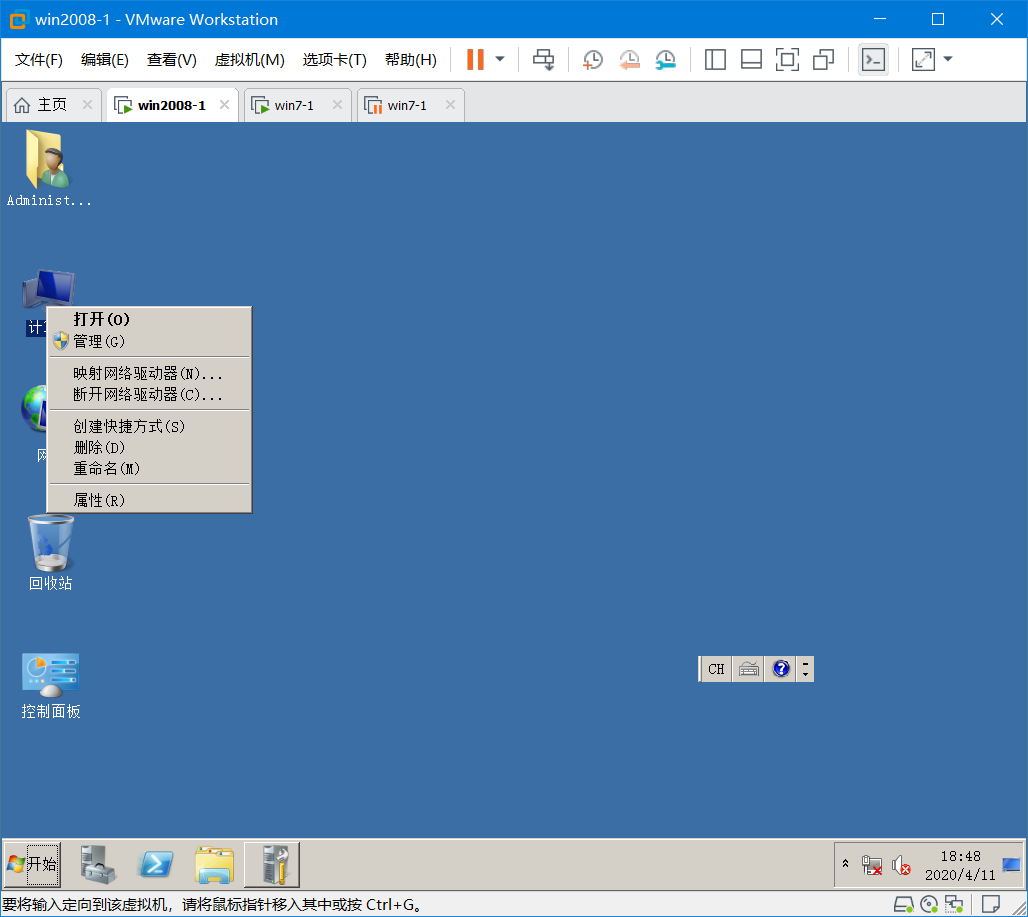Open the 选项卡(T) menu
Screen dimensions: 1028x917
click(334, 60)
